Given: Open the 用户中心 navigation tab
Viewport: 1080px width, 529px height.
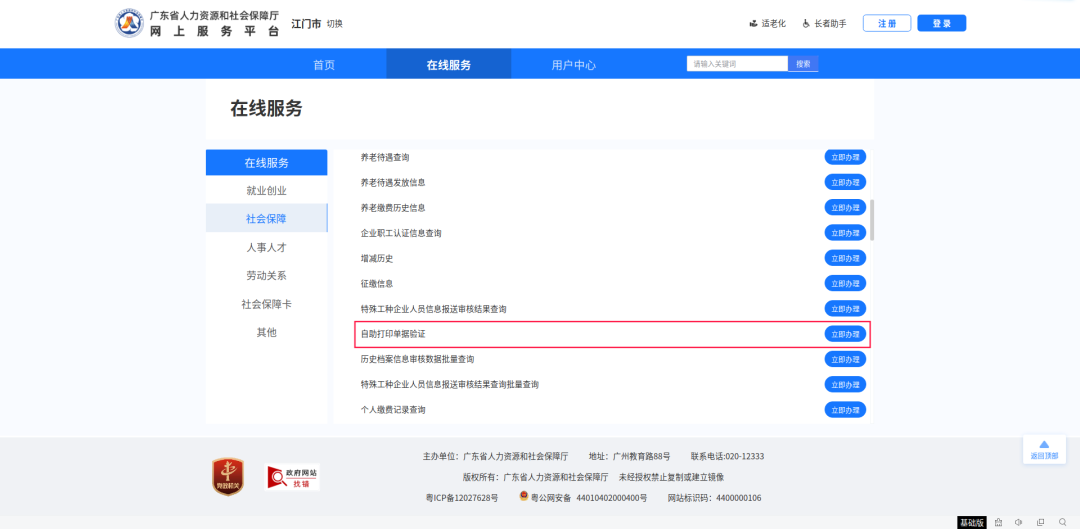Looking at the screenshot, I should [x=573, y=65].
